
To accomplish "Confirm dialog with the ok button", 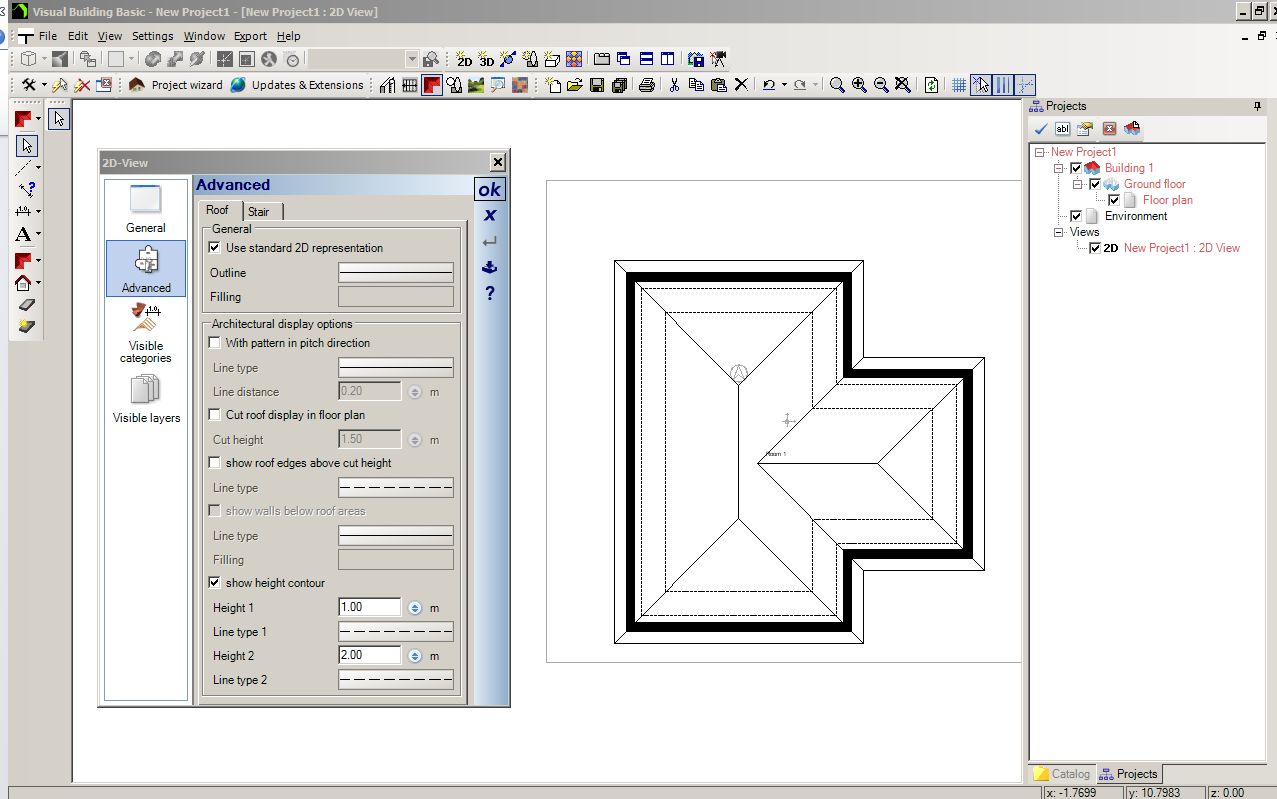I will tap(489, 189).
